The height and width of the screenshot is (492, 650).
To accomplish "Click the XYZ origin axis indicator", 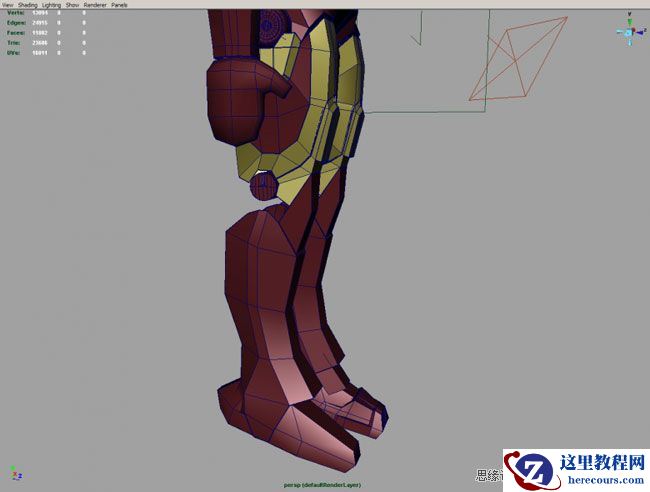I will (x=16, y=473).
